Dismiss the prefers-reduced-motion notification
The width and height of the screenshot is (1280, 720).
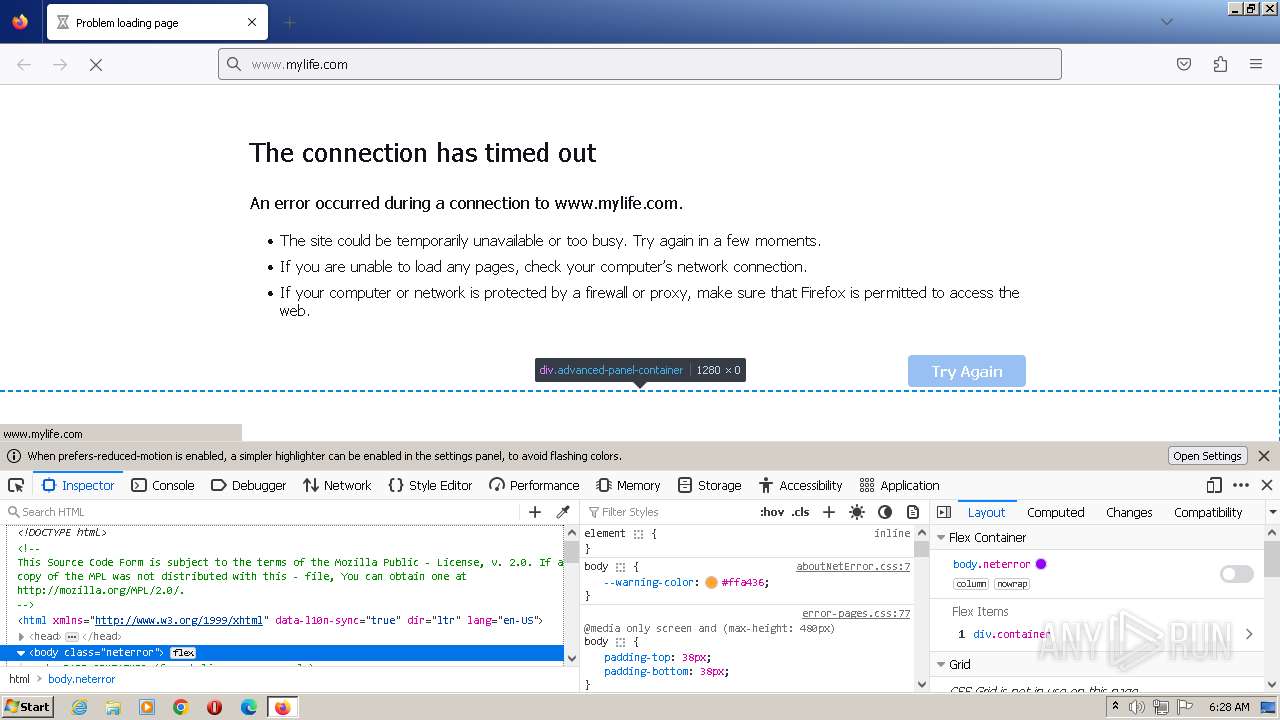1264,456
